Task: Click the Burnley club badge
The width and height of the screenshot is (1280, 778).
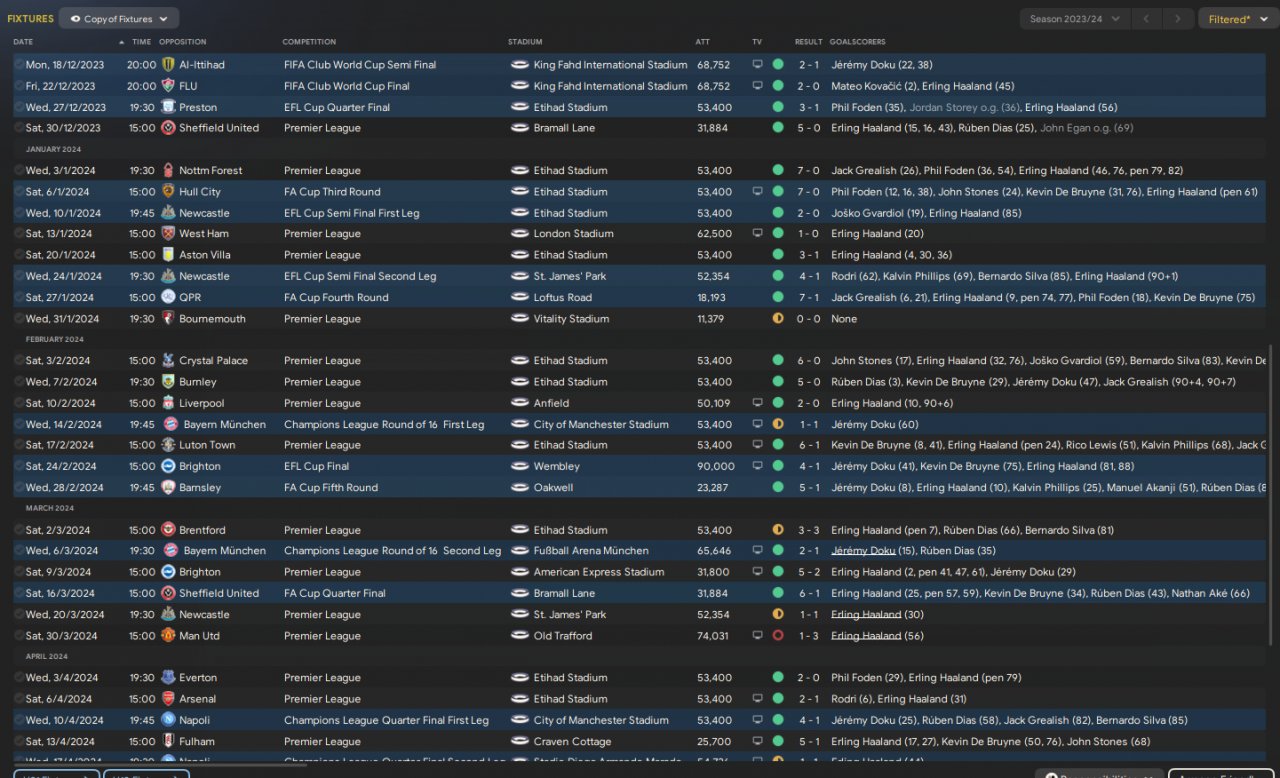Action: 168,382
